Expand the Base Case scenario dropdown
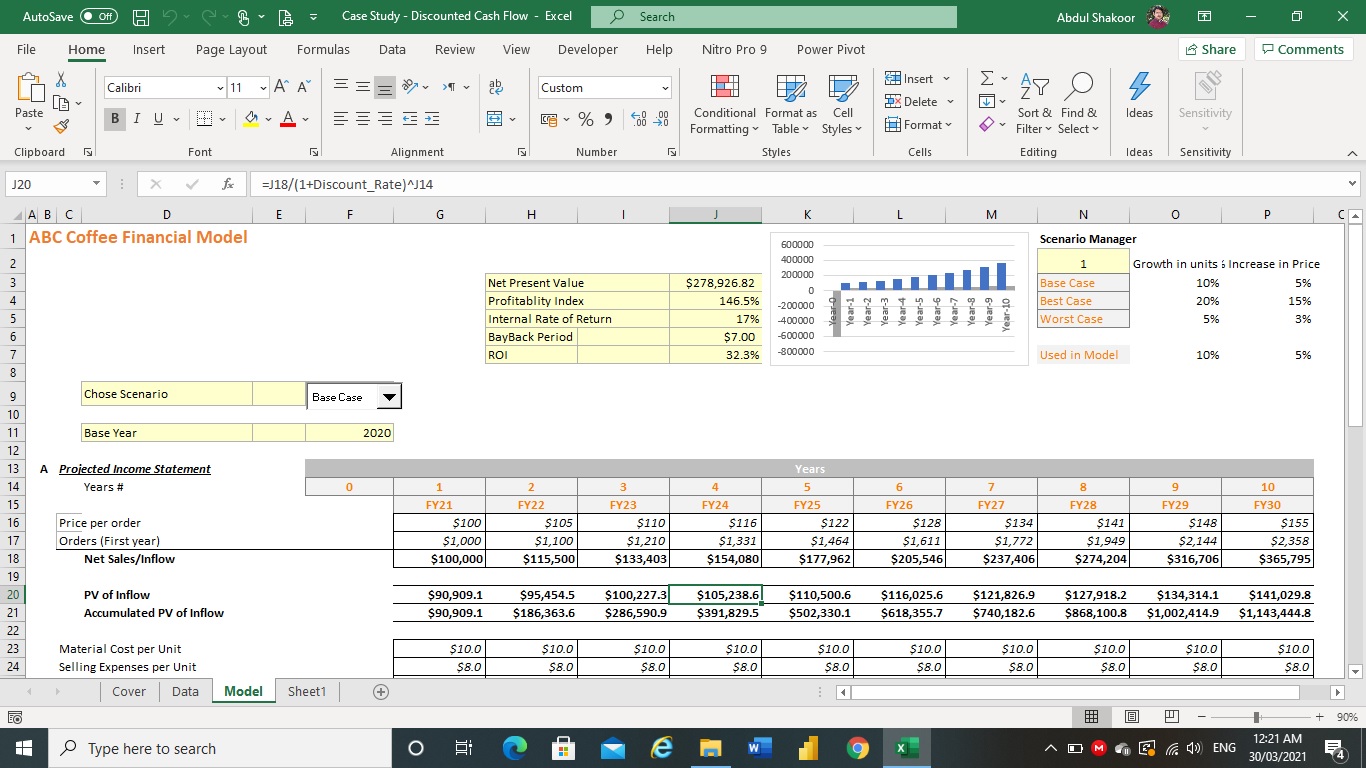 click(388, 397)
